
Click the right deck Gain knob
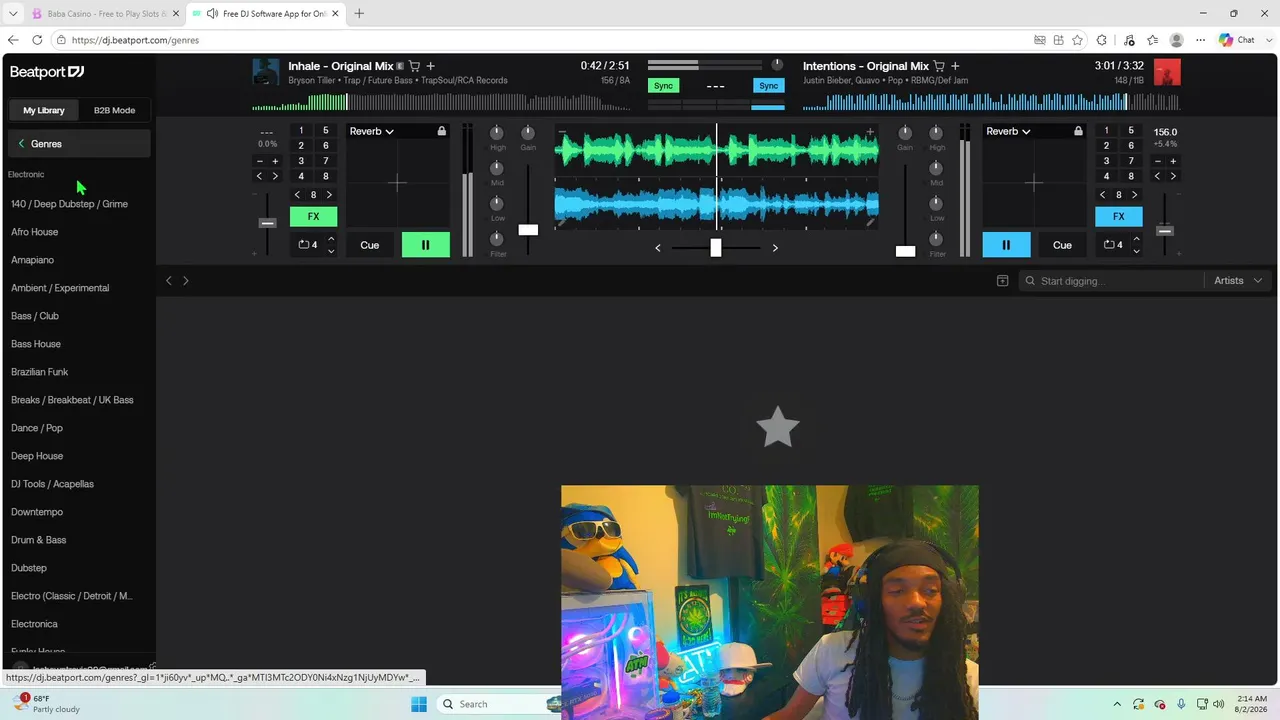click(x=905, y=132)
